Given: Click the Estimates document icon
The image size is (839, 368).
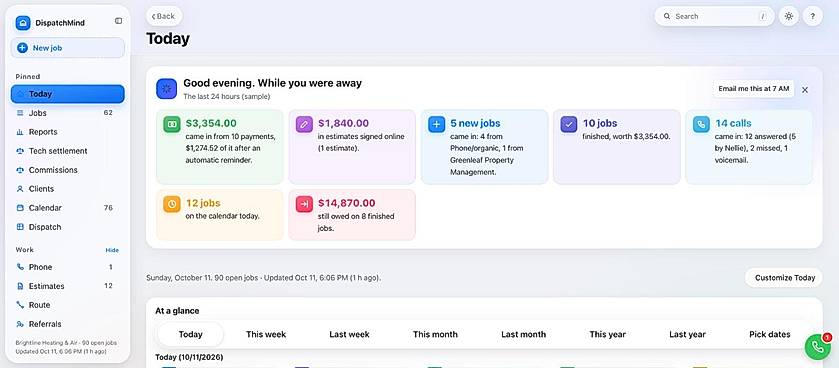Looking at the screenshot, I should click(20, 286).
